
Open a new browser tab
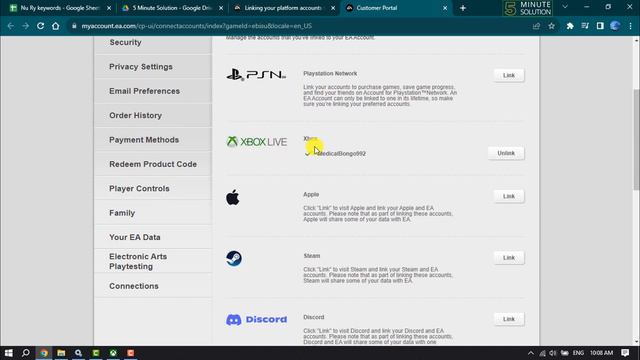[x=463, y=8]
